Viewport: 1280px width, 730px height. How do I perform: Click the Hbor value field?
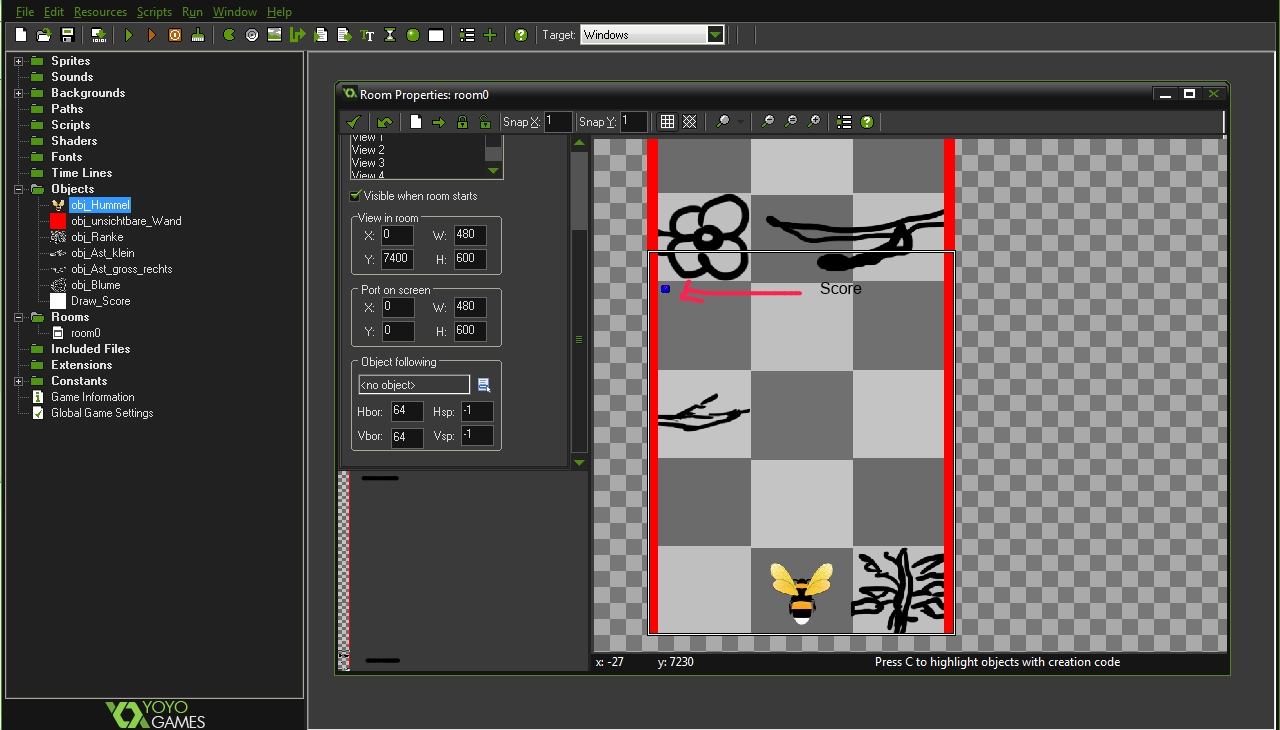pyautogui.click(x=406, y=411)
